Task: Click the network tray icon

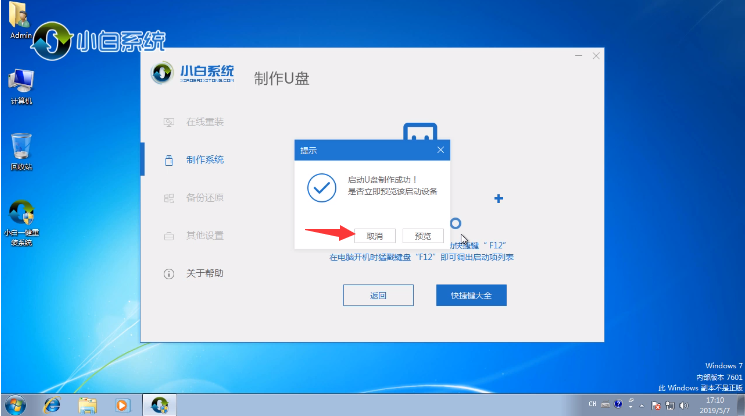Action: tap(670, 405)
